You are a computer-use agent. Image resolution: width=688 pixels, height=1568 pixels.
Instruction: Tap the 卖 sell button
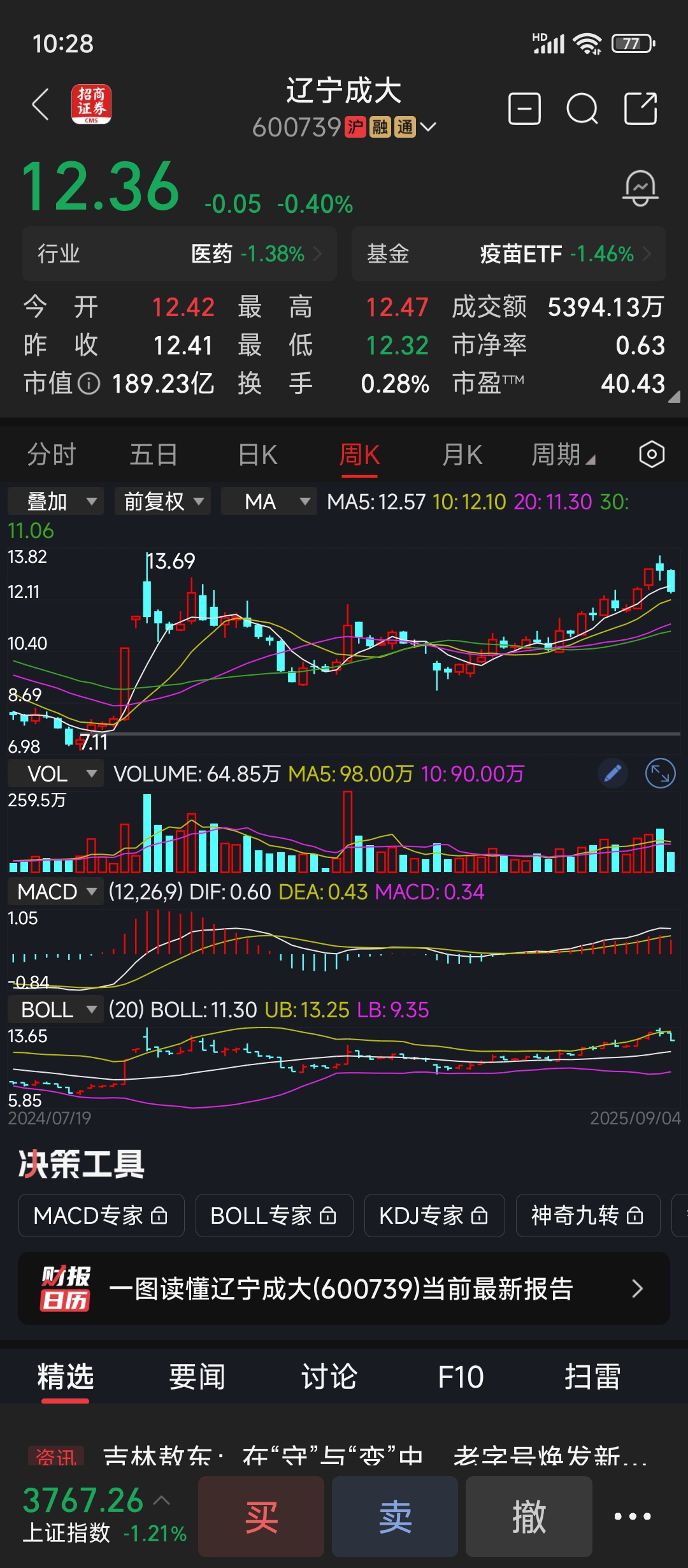tap(395, 1516)
